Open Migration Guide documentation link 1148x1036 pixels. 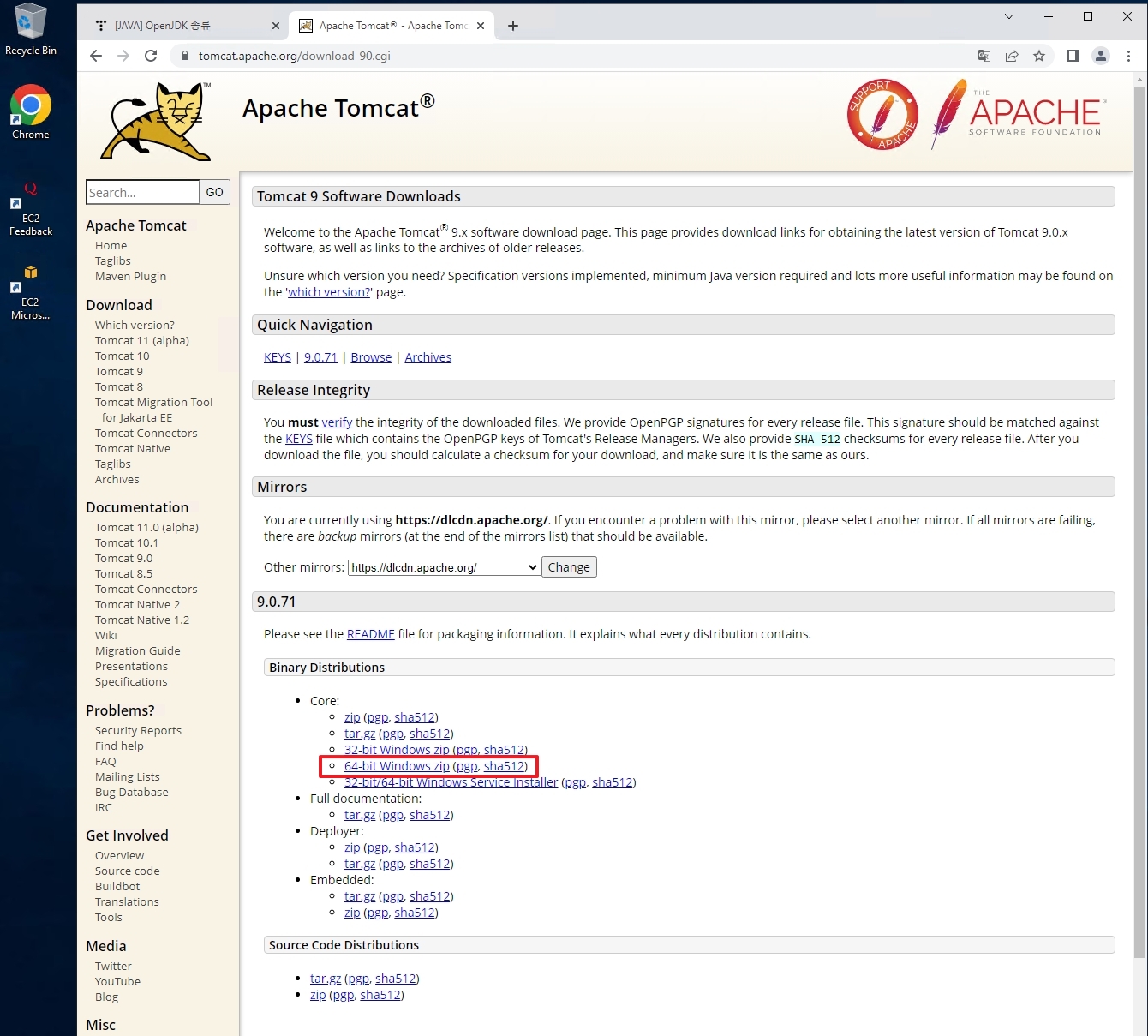(x=137, y=650)
